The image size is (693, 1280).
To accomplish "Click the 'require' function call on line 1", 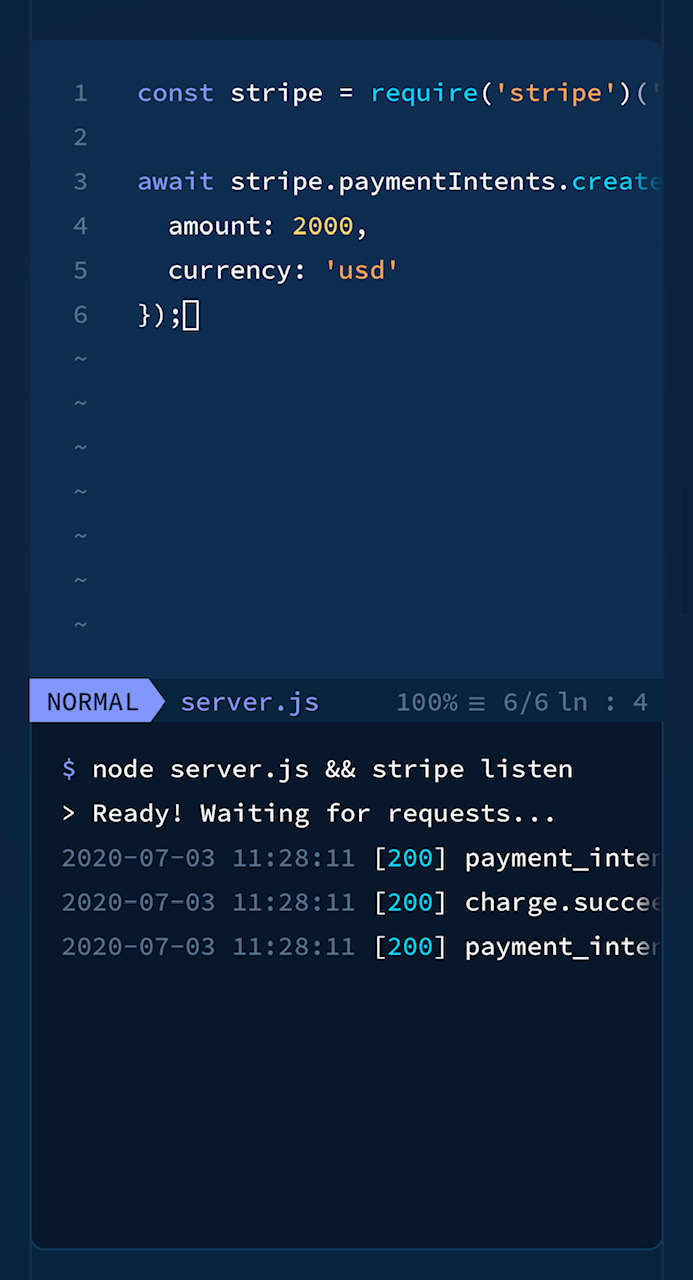I will click(x=424, y=93).
